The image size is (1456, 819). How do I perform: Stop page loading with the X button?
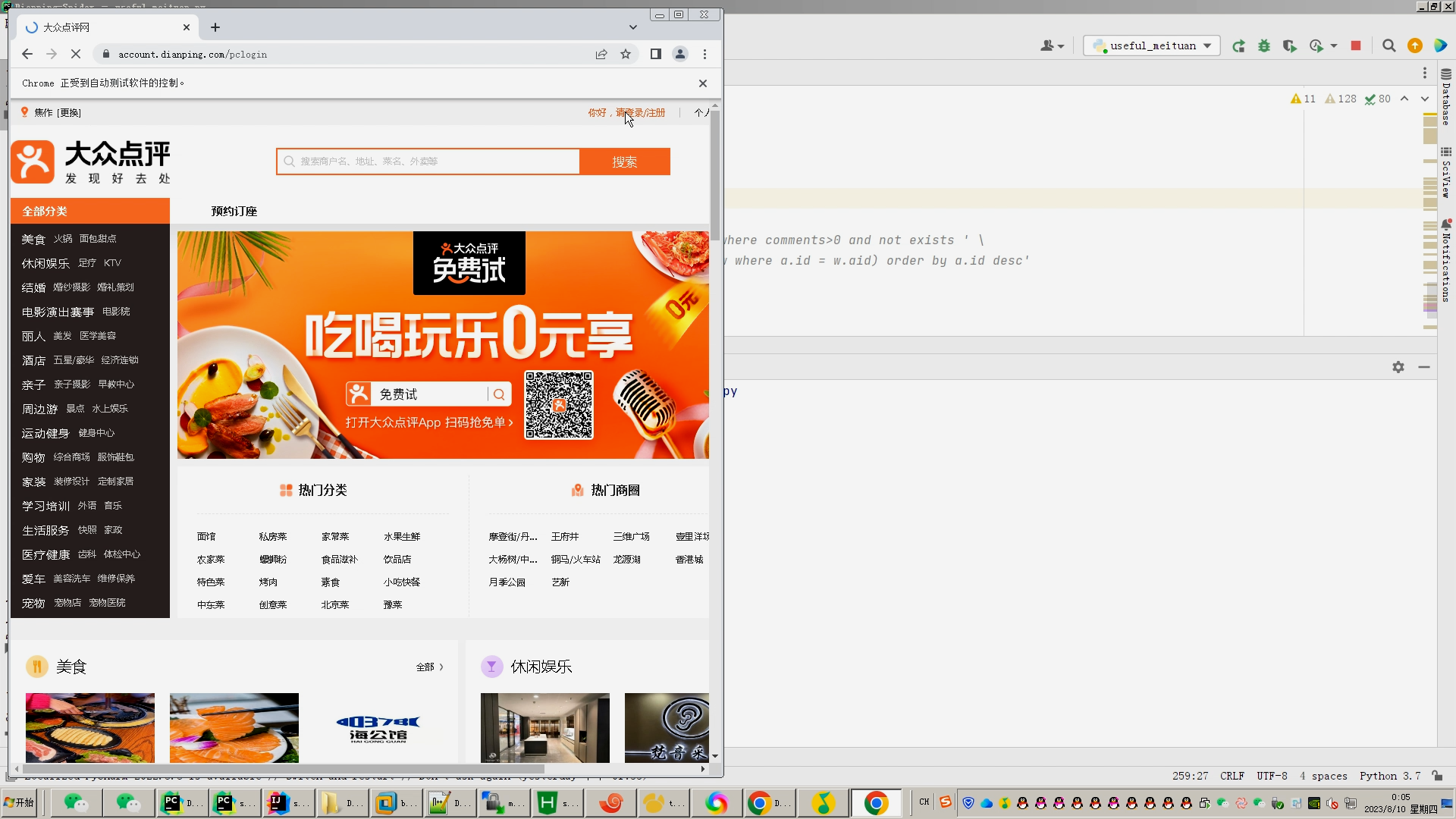[x=75, y=54]
